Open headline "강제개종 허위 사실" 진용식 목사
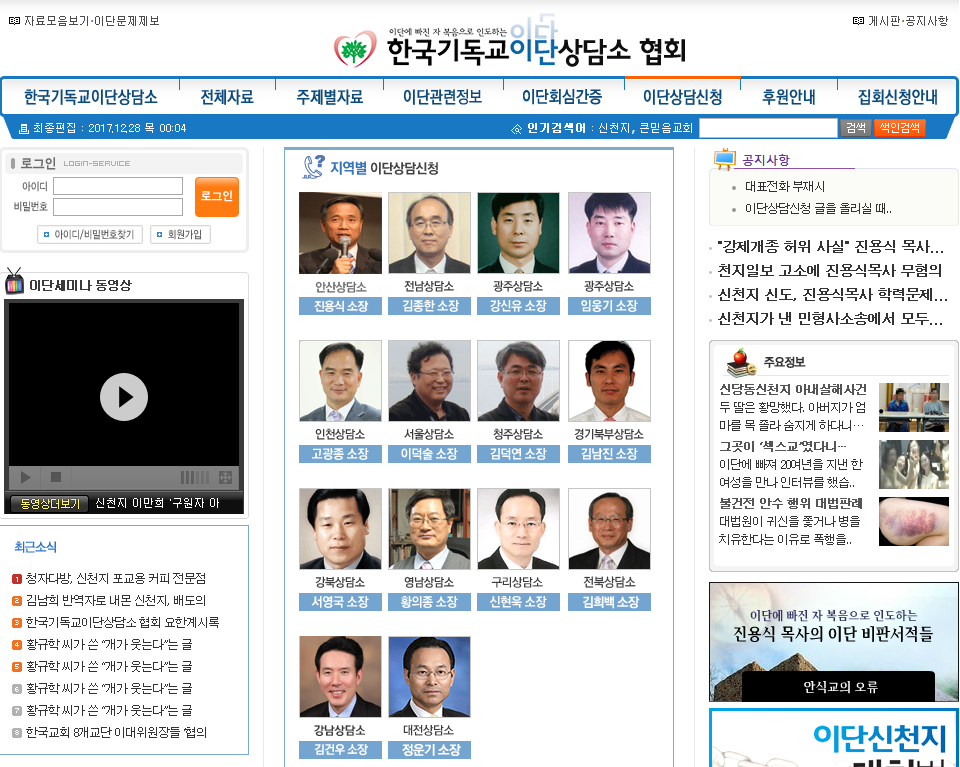 coord(830,247)
